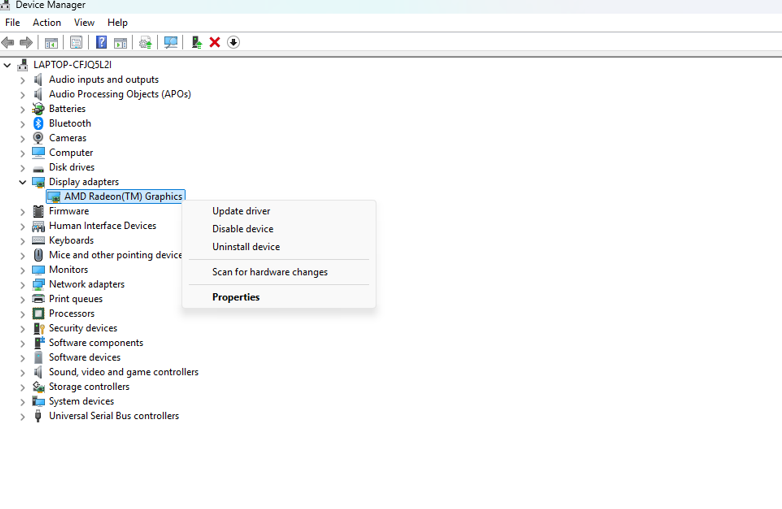Screen dimensions: 782x509
Task: Expand the Network adapters category
Action: 22,284
